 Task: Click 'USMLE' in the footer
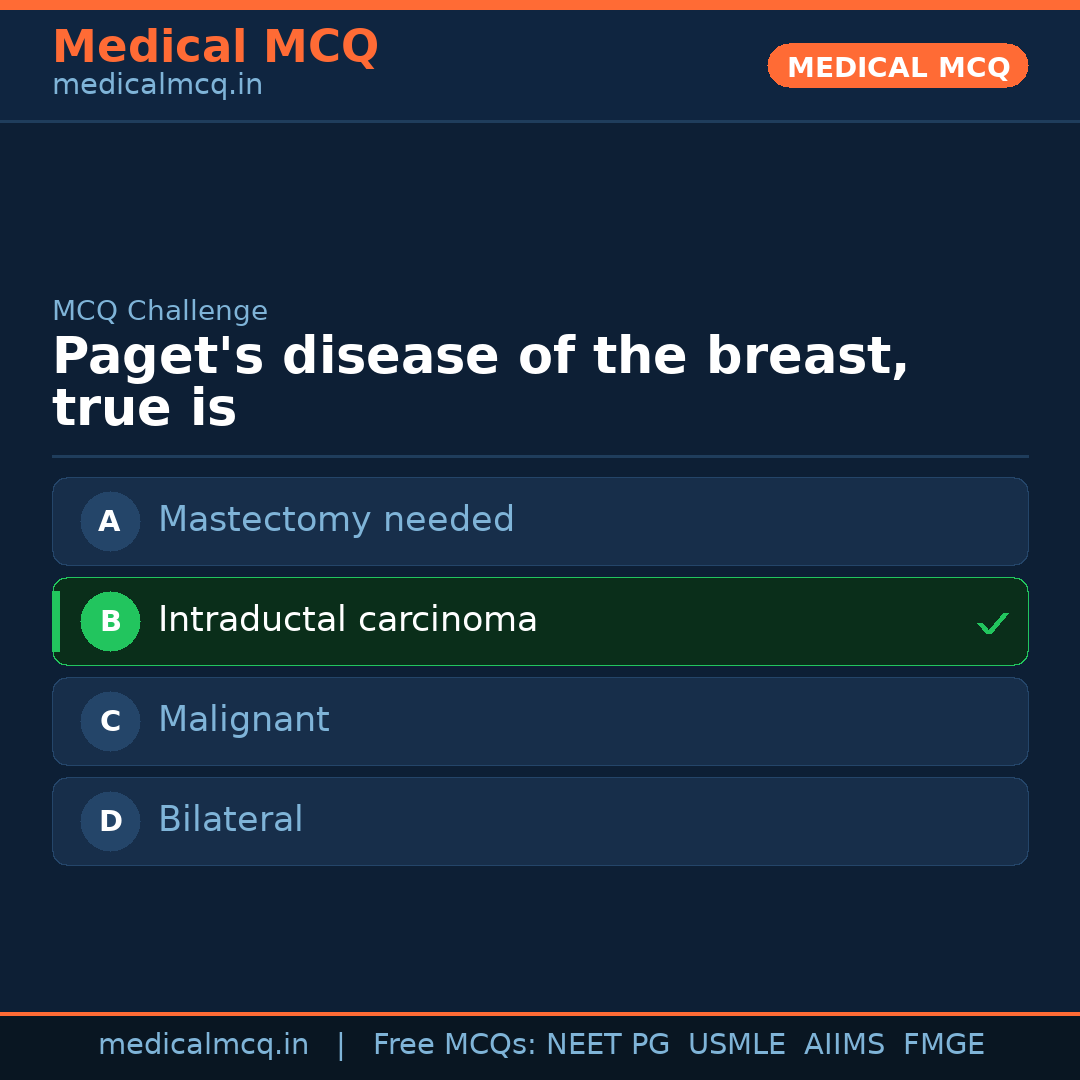pyautogui.click(x=736, y=1045)
